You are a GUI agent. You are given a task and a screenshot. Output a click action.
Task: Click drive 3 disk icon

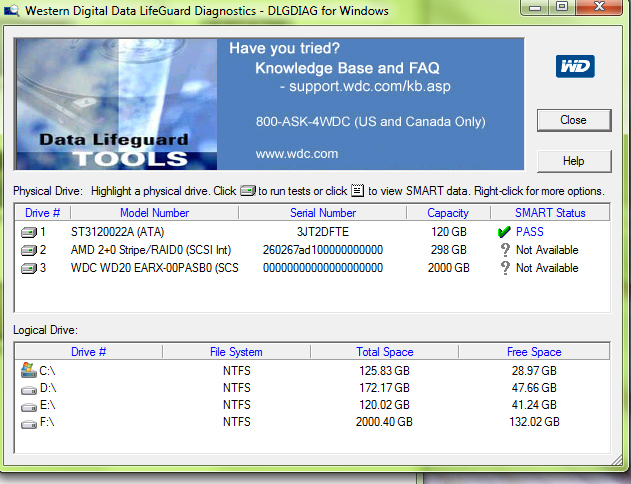tap(28, 268)
